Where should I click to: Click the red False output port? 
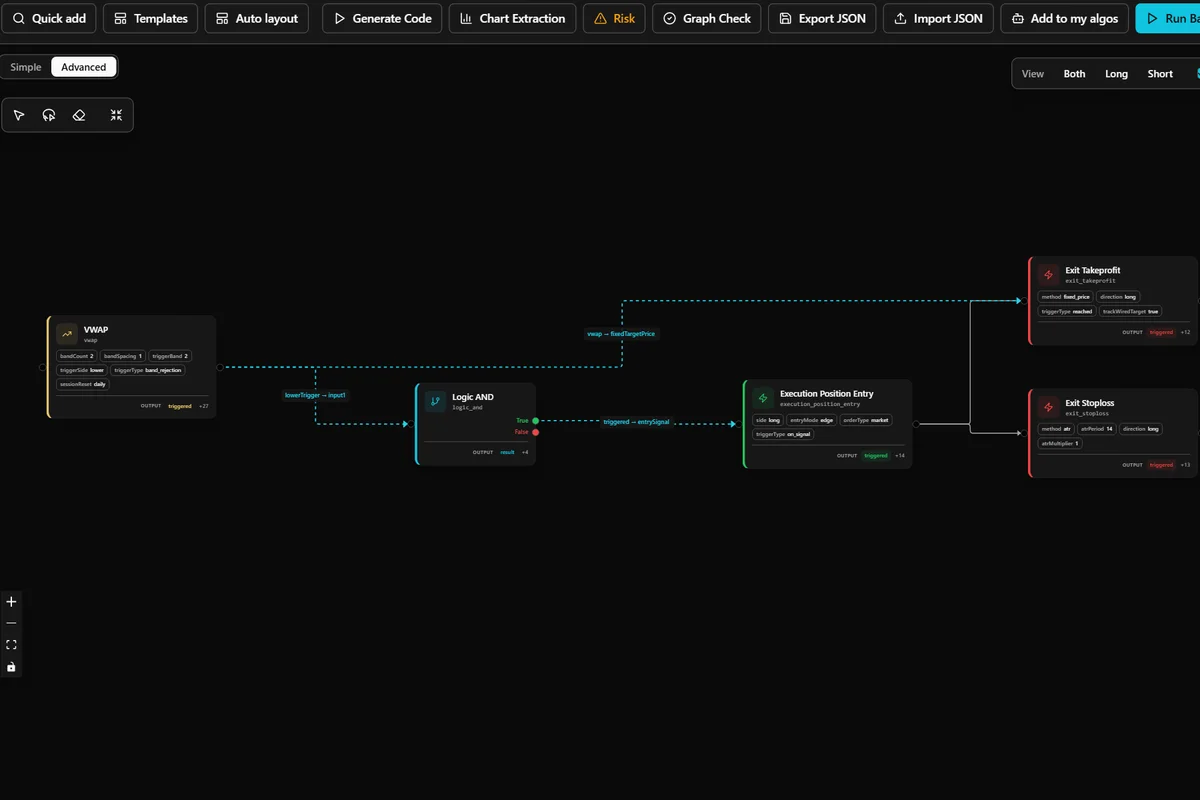[536, 432]
